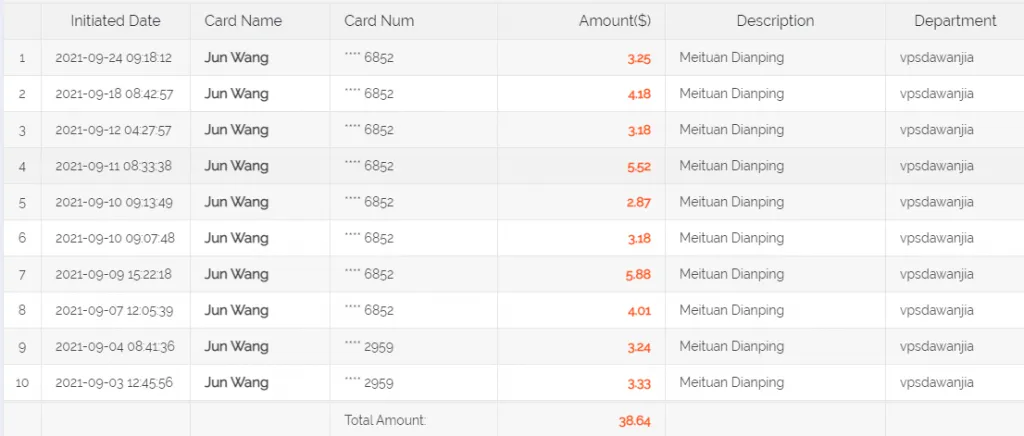
Task: Select the Amount($) column header
Action: [x=614, y=21]
